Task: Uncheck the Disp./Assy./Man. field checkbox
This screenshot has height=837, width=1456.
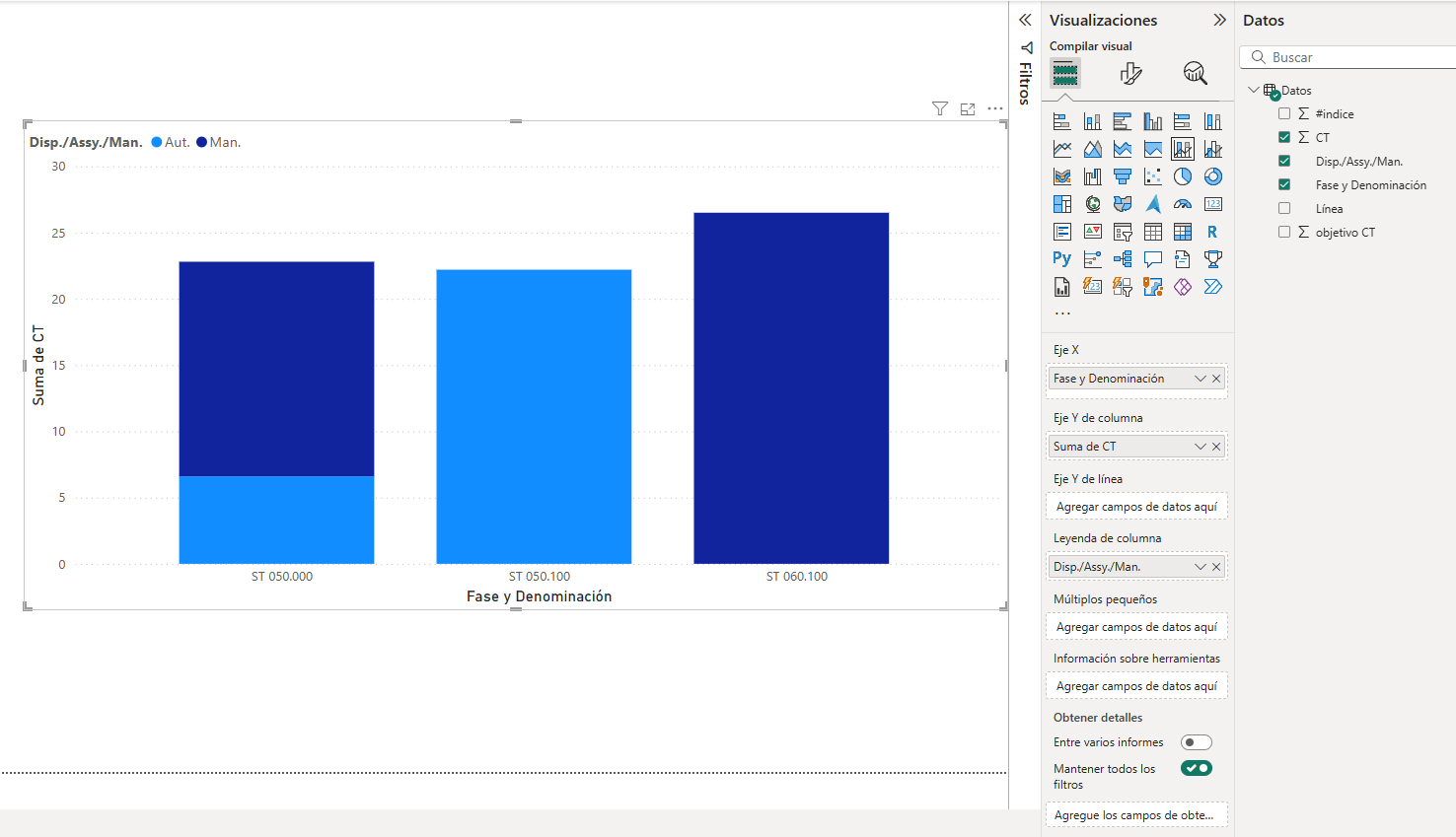Action: pos(1284,161)
